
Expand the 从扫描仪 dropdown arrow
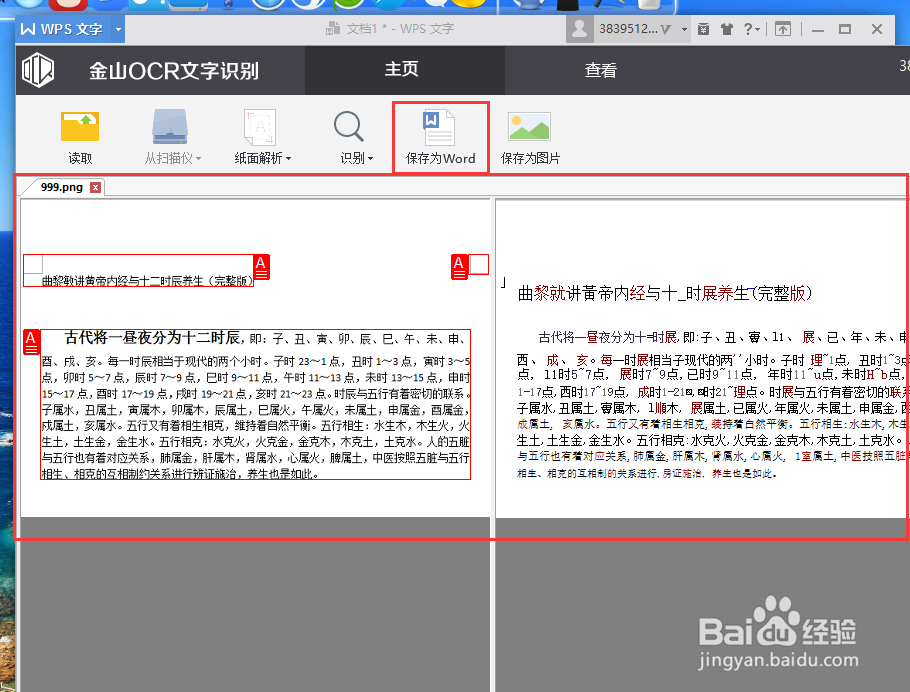(x=196, y=157)
